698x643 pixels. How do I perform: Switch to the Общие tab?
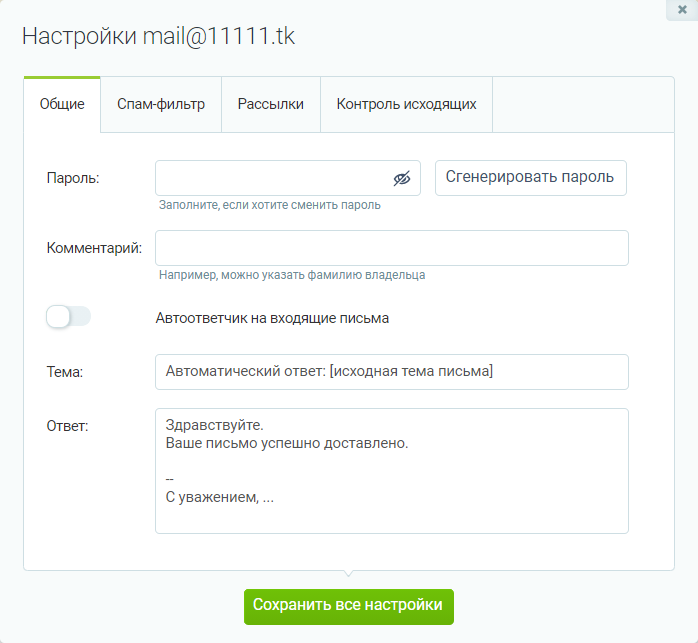[x=62, y=104]
